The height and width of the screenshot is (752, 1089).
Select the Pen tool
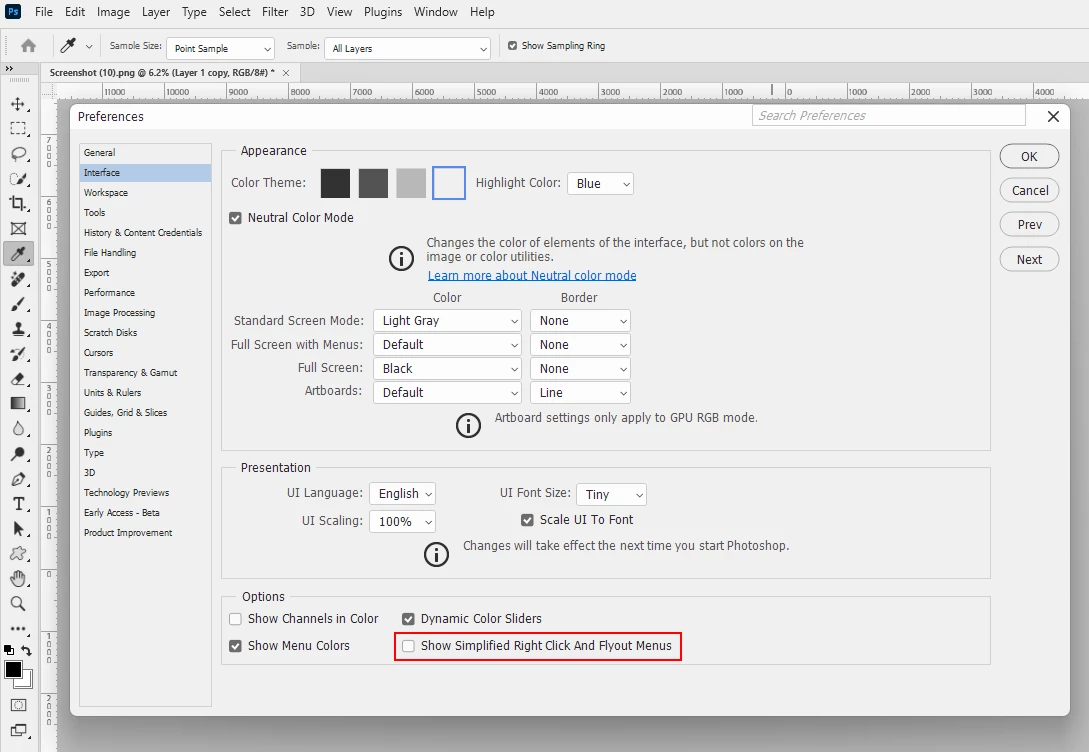point(18,479)
